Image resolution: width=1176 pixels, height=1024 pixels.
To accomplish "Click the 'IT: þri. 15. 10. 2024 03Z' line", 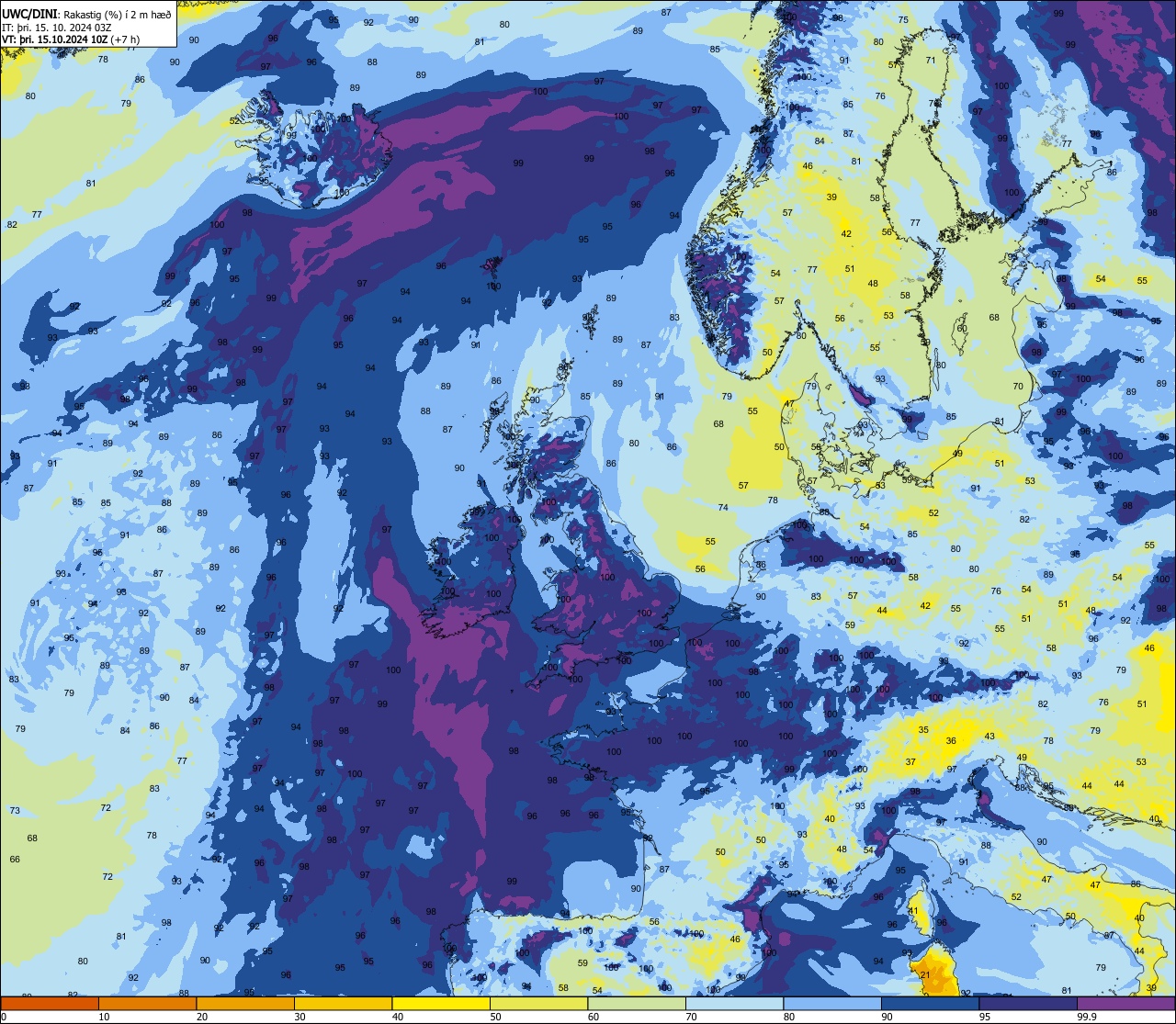I will tap(56, 26).
